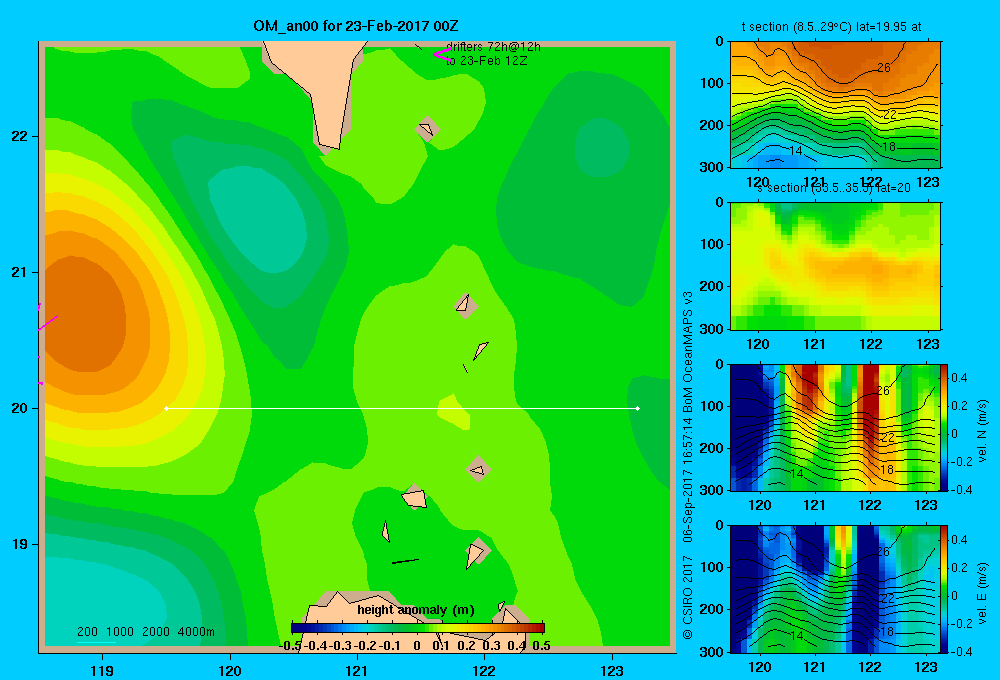
Task: Click depth label '300' of the t section
Action: click(712, 167)
